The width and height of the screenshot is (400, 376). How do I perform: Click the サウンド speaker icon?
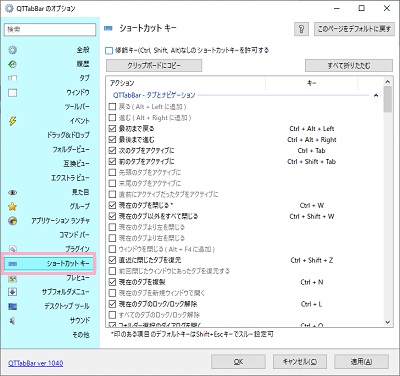(12, 321)
